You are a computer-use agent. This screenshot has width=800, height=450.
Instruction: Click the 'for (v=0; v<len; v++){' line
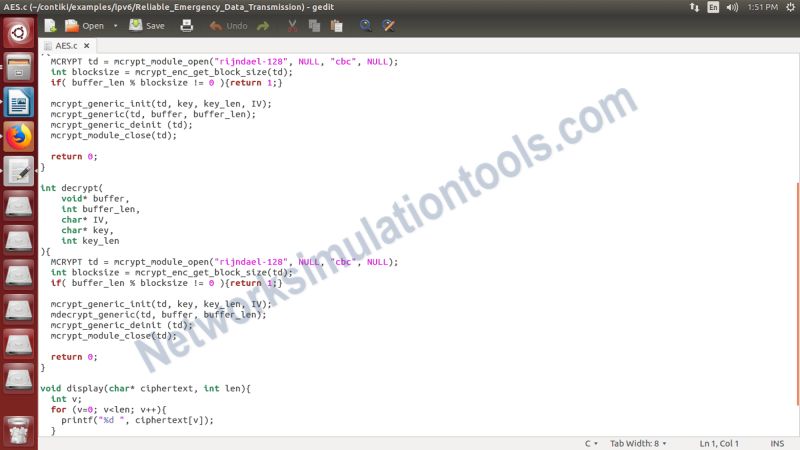[108, 410]
